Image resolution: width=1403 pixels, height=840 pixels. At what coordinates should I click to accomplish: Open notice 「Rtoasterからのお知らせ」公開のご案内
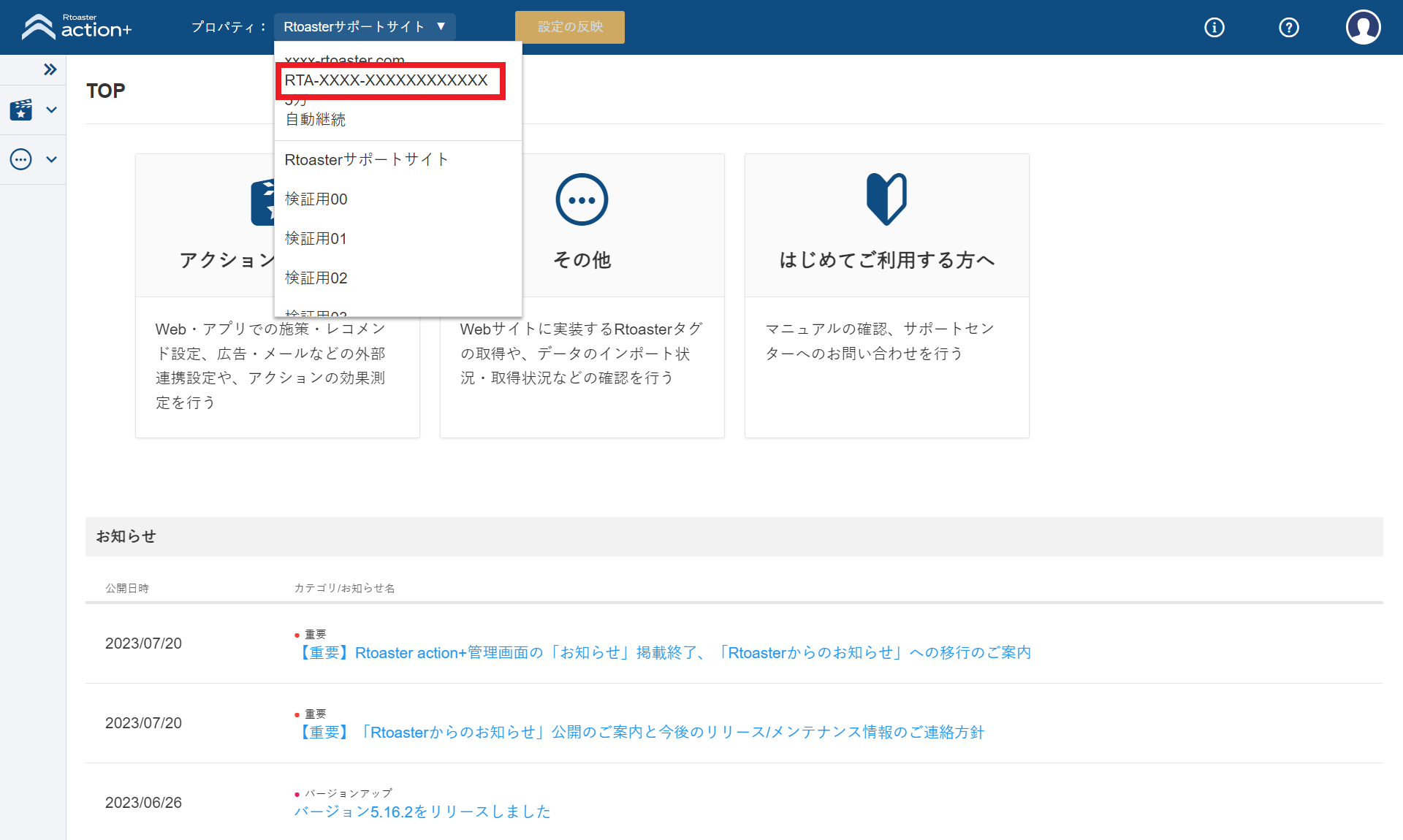click(639, 732)
